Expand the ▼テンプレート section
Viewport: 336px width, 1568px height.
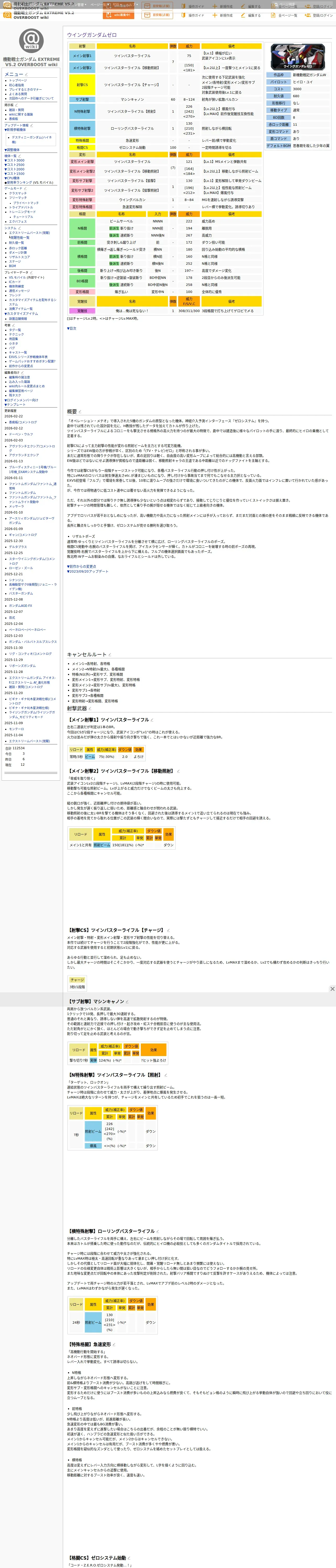(15, 405)
